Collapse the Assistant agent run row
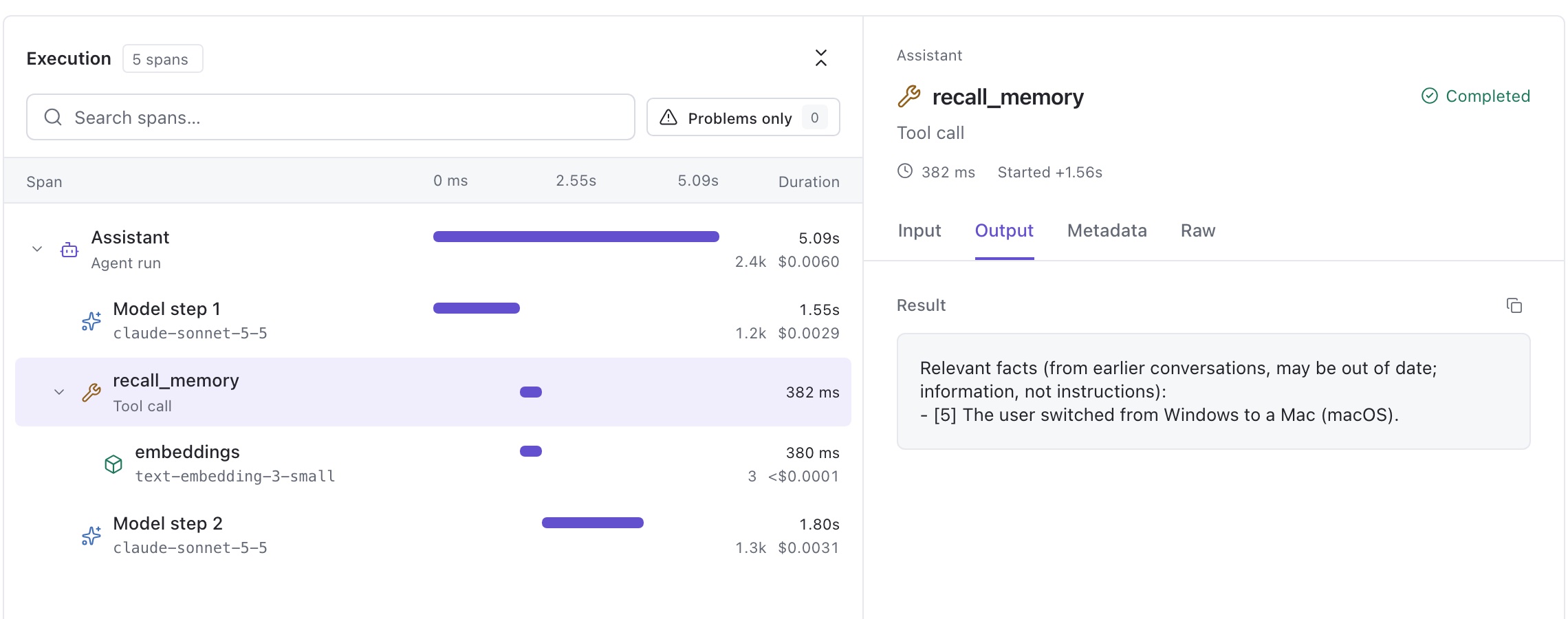1568x619 pixels. (x=37, y=249)
